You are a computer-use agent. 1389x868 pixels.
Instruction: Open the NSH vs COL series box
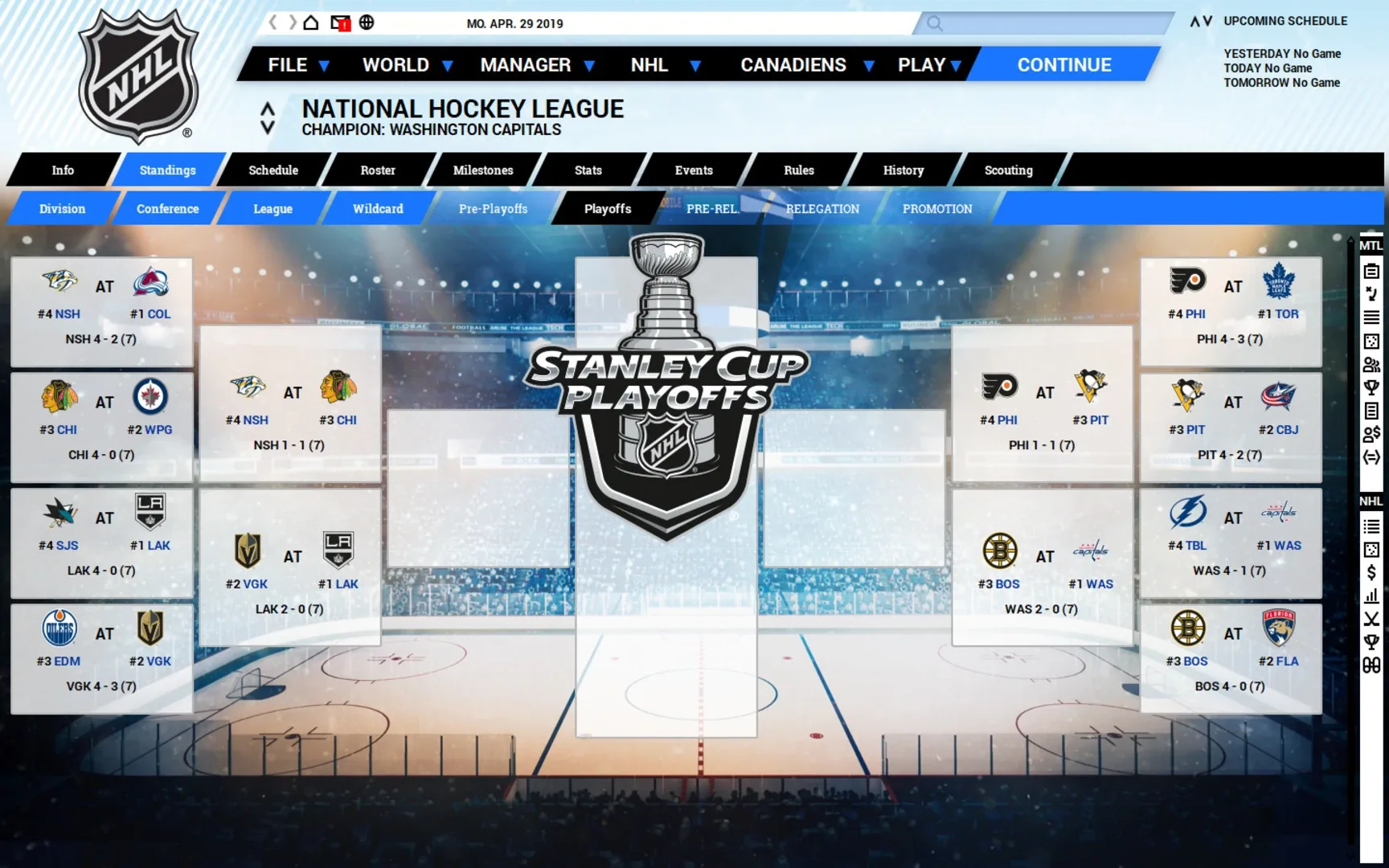102,312
